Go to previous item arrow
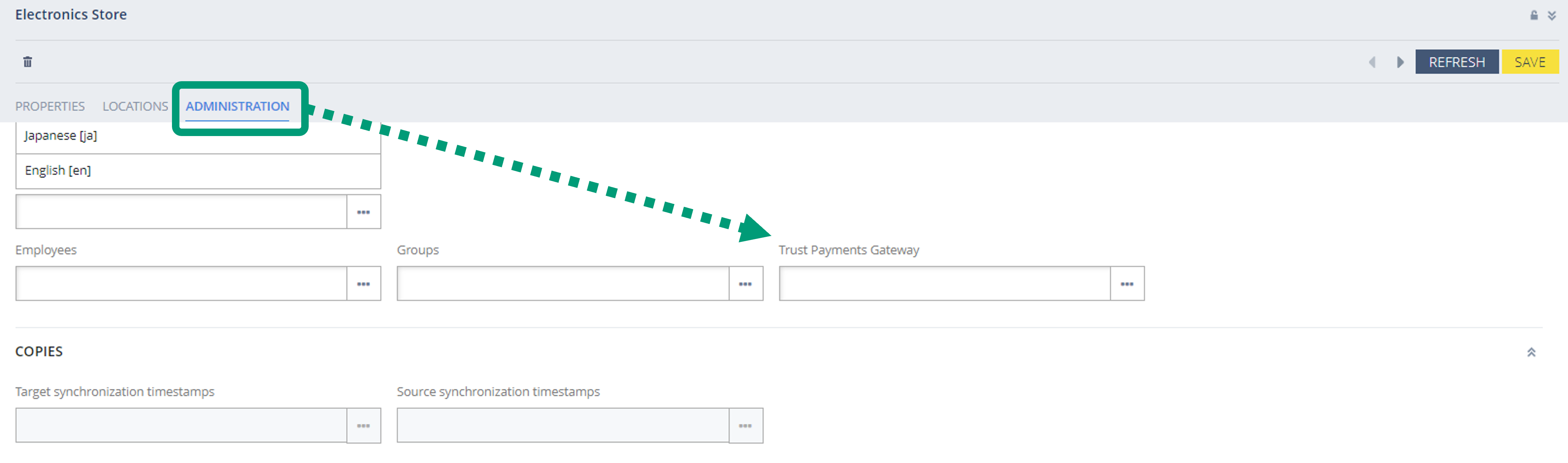The height and width of the screenshot is (463, 1568). 1372,62
